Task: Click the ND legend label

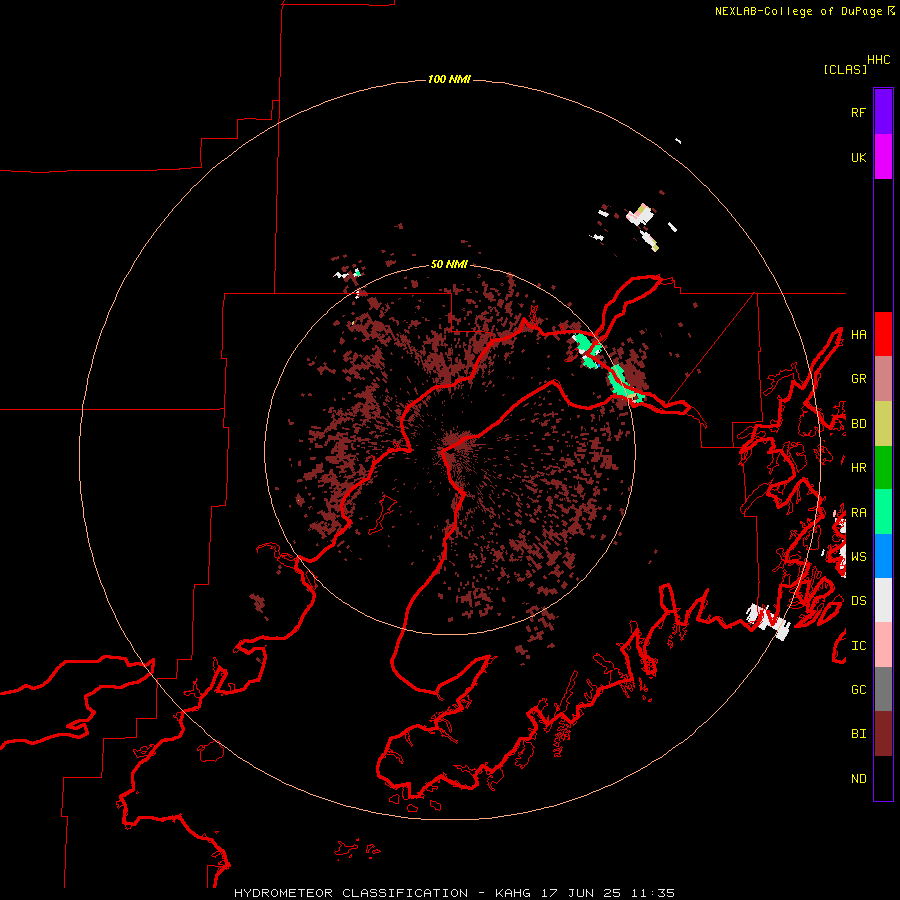Action: (x=858, y=779)
